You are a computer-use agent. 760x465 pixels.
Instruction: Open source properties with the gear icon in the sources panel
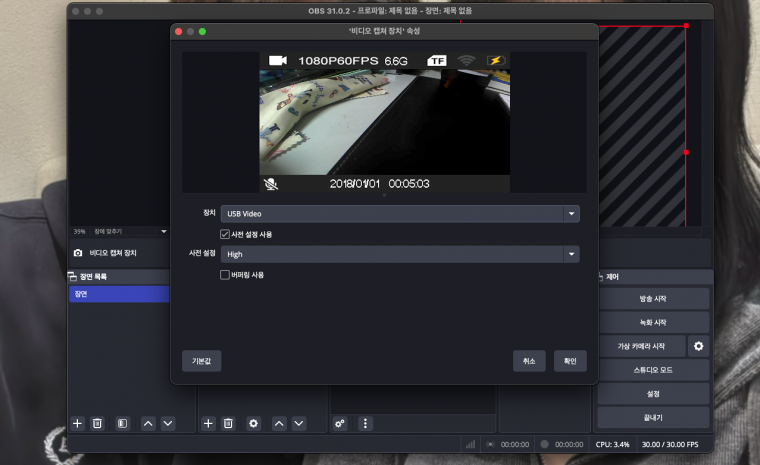pos(253,423)
